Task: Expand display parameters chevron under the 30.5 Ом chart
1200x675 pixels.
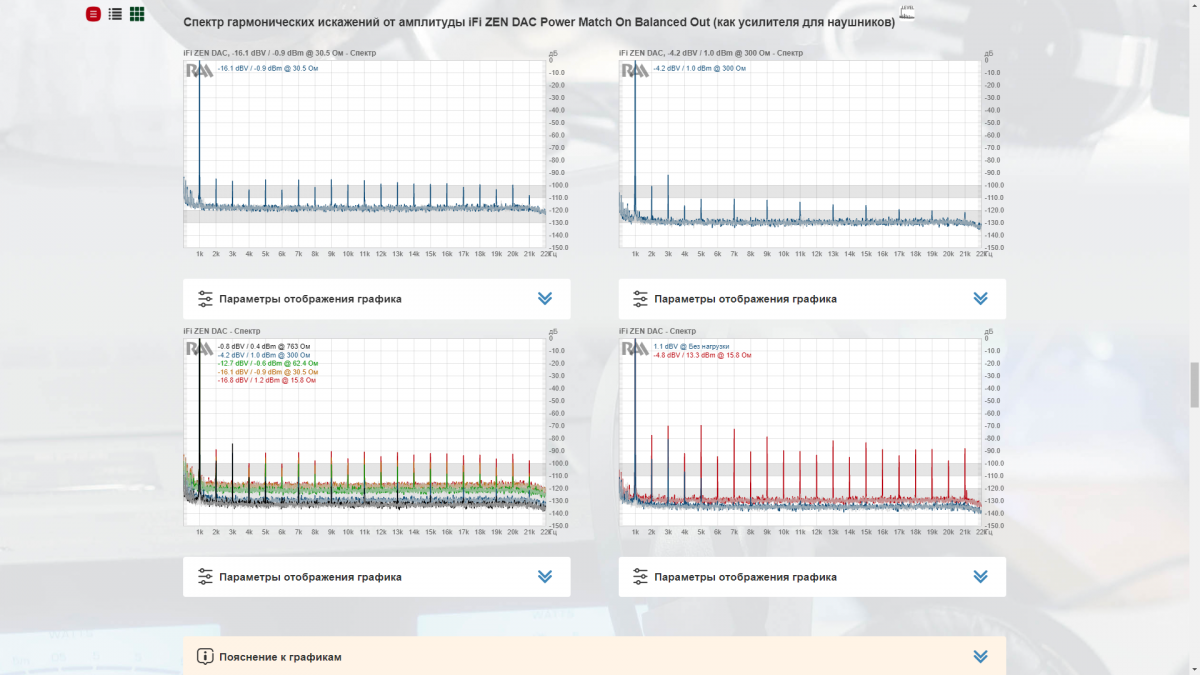Action: (x=545, y=298)
